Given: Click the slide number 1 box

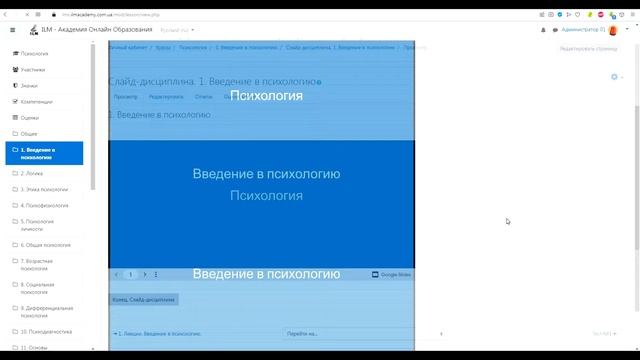Looking at the screenshot, I should [x=131, y=275].
